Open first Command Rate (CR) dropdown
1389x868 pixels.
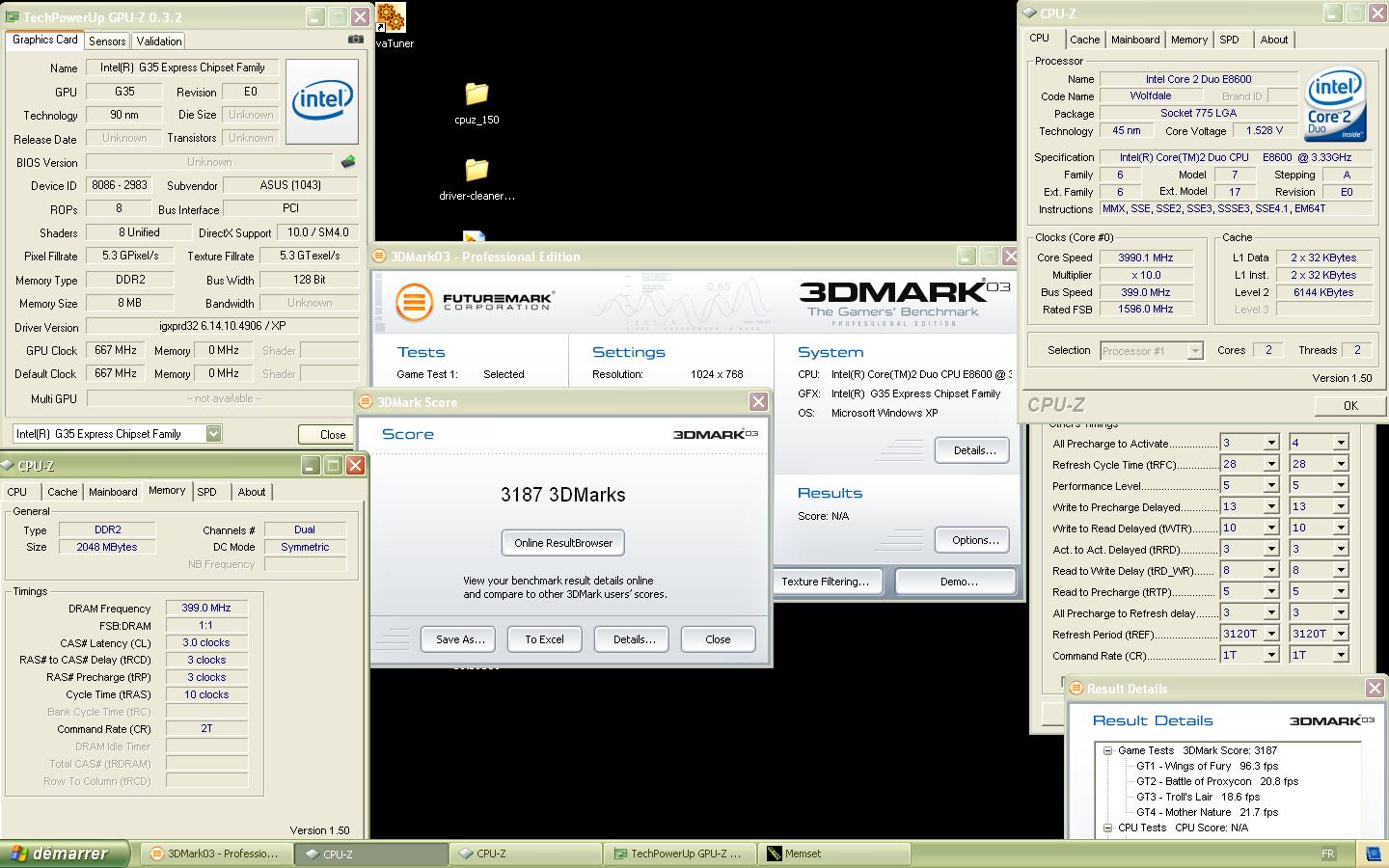point(1271,656)
